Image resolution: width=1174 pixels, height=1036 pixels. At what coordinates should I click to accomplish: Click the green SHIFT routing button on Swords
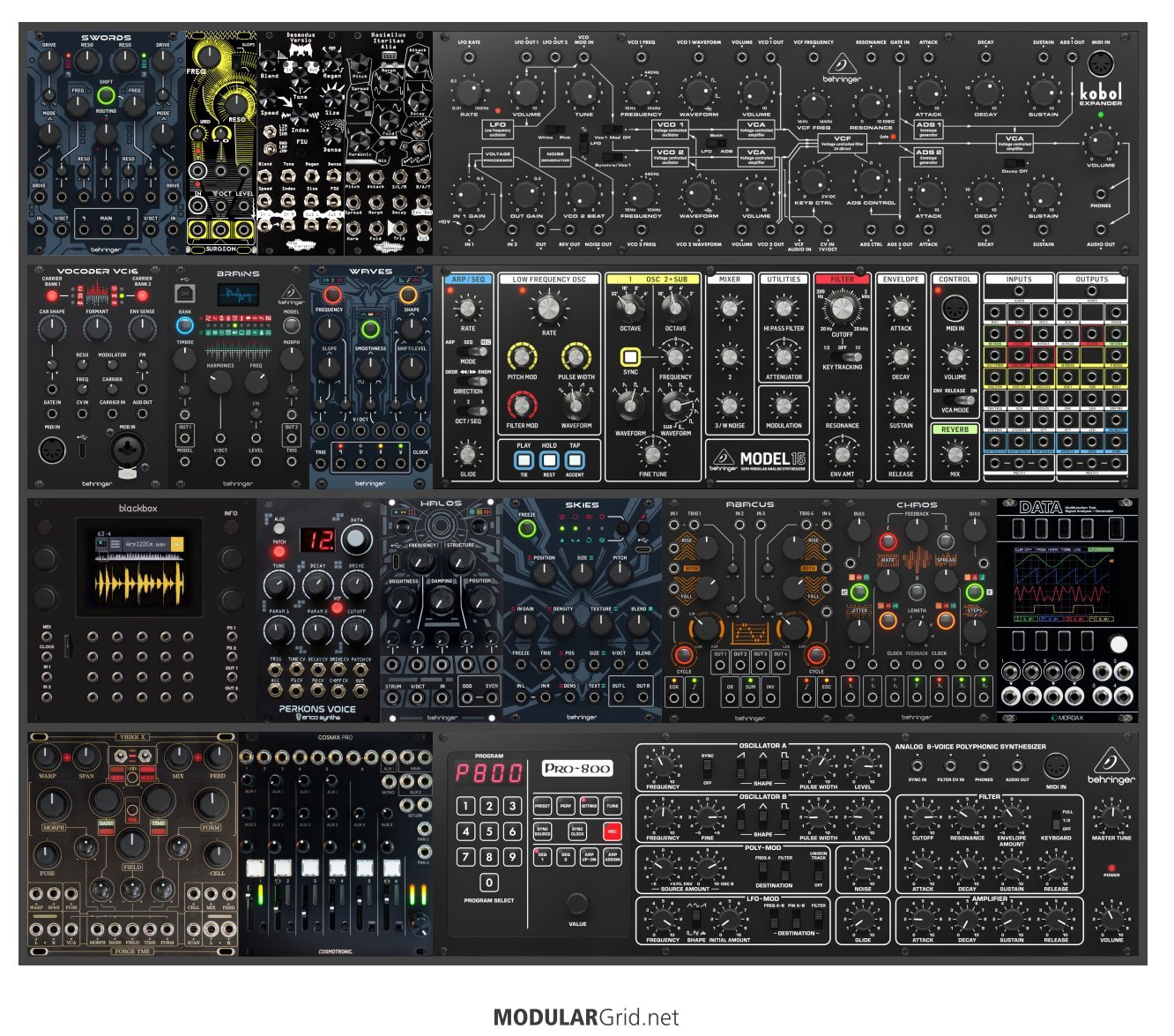point(106,95)
